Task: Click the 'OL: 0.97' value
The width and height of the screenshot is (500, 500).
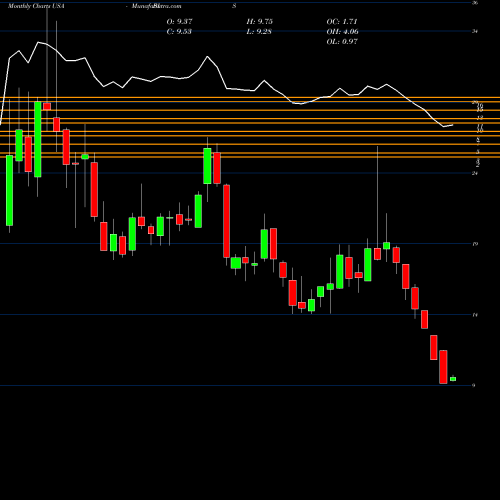Action: pos(342,42)
